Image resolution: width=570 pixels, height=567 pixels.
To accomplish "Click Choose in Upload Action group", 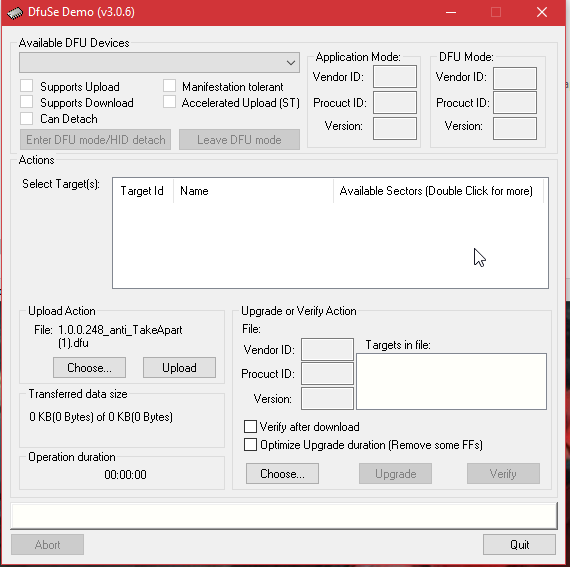I will pos(89,367).
